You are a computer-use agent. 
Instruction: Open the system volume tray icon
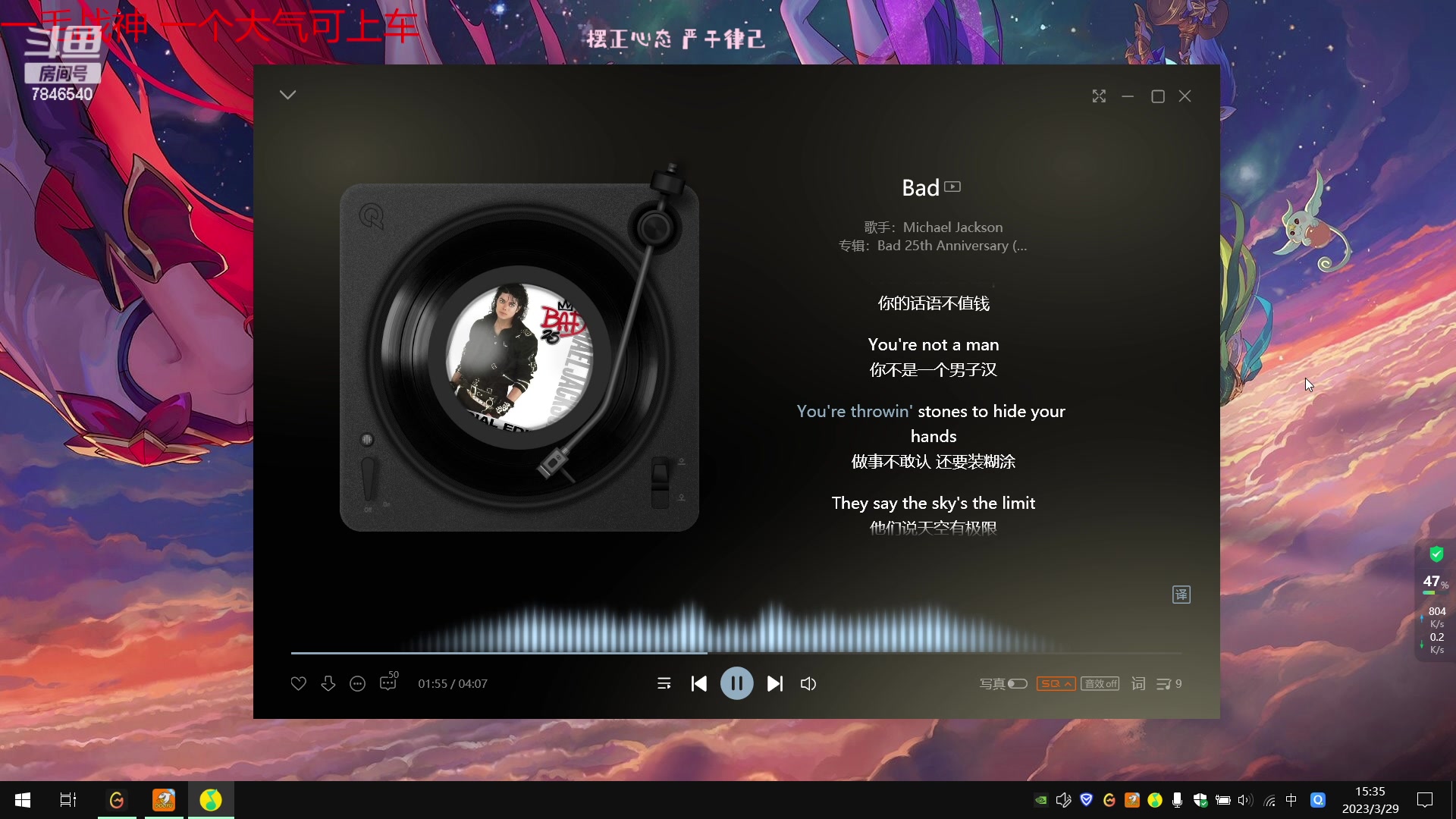[1245, 800]
